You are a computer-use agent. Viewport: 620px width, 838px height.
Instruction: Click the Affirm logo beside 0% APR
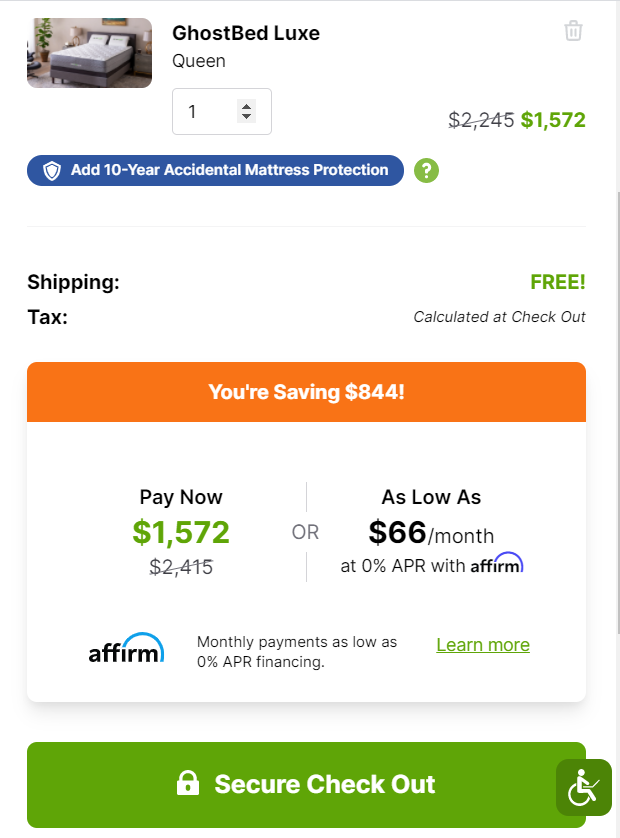(x=497, y=564)
